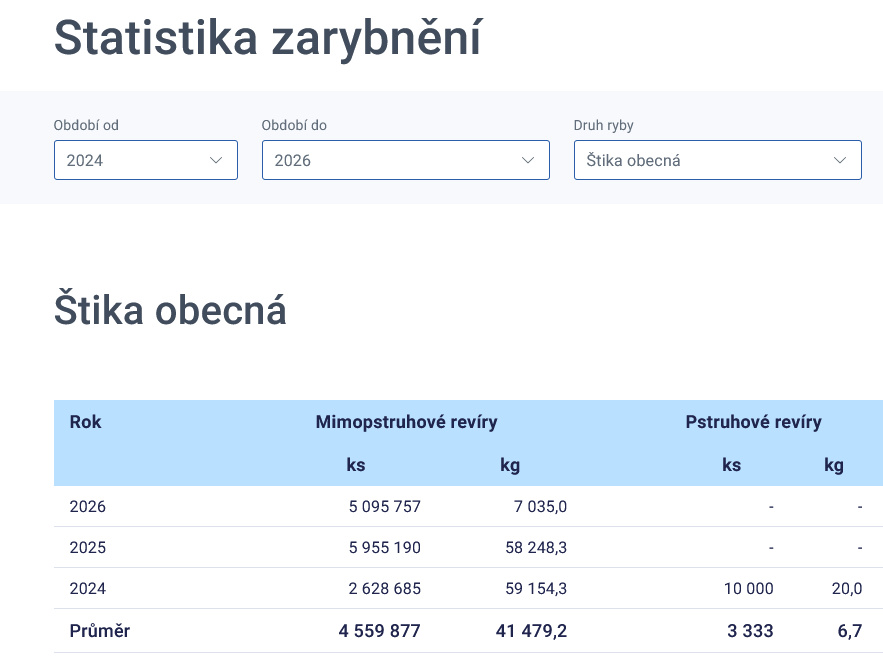The height and width of the screenshot is (658, 883).
Task: Click the value 10 000 in the 2024 row
Action: [748, 588]
